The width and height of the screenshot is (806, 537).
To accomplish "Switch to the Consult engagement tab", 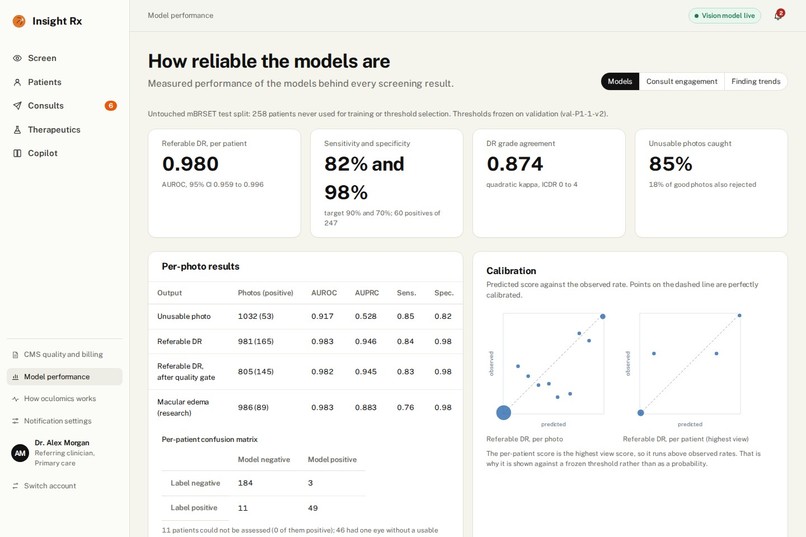I will pyautogui.click(x=682, y=81).
